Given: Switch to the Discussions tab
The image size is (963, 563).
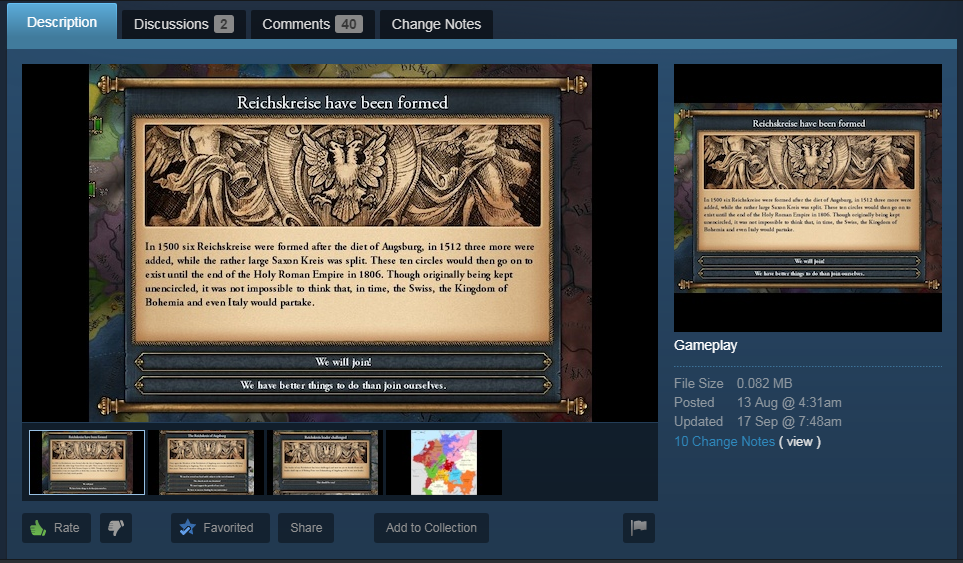Looking at the screenshot, I should coord(184,25).
